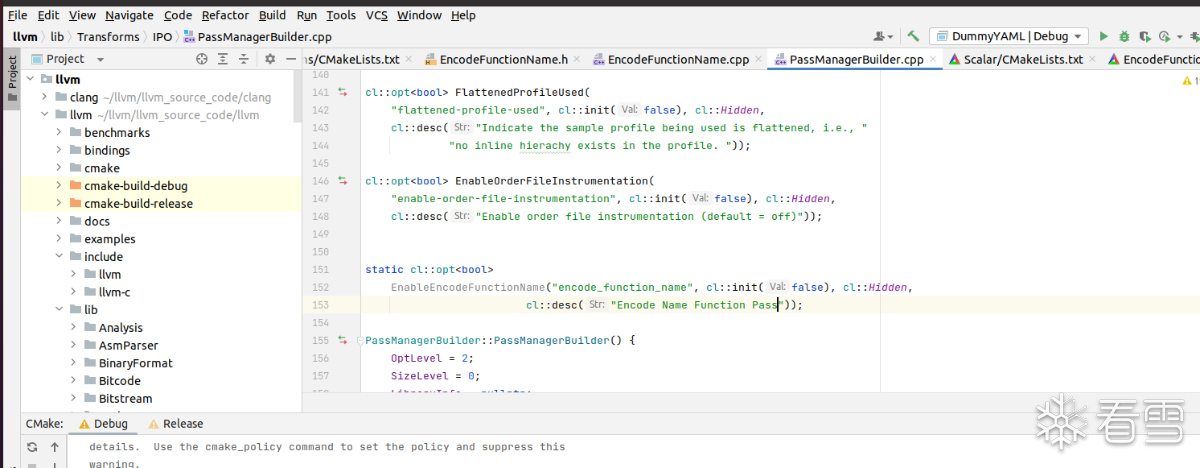1200x468 pixels.
Task: Collapse the include folder
Action: click(60, 256)
